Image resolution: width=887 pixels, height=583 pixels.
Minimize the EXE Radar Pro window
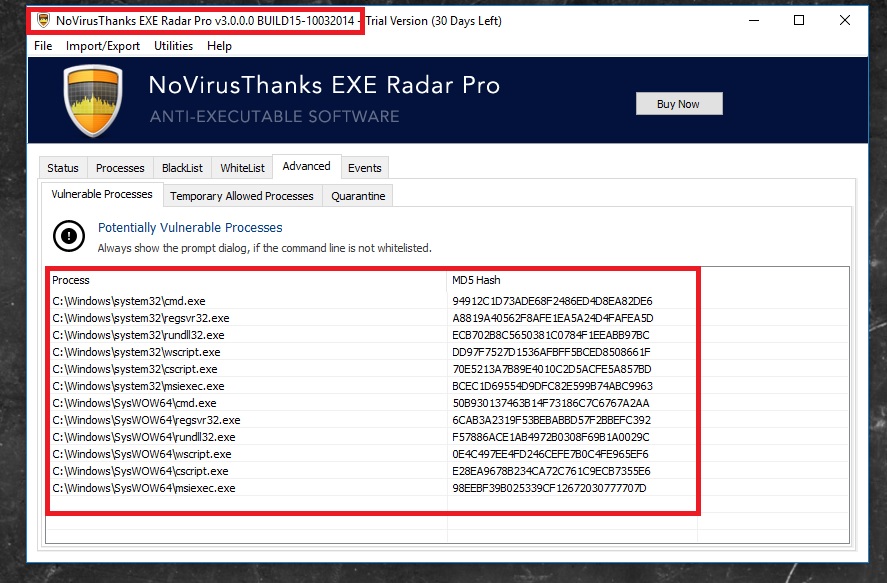pyautogui.click(x=754, y=20)
